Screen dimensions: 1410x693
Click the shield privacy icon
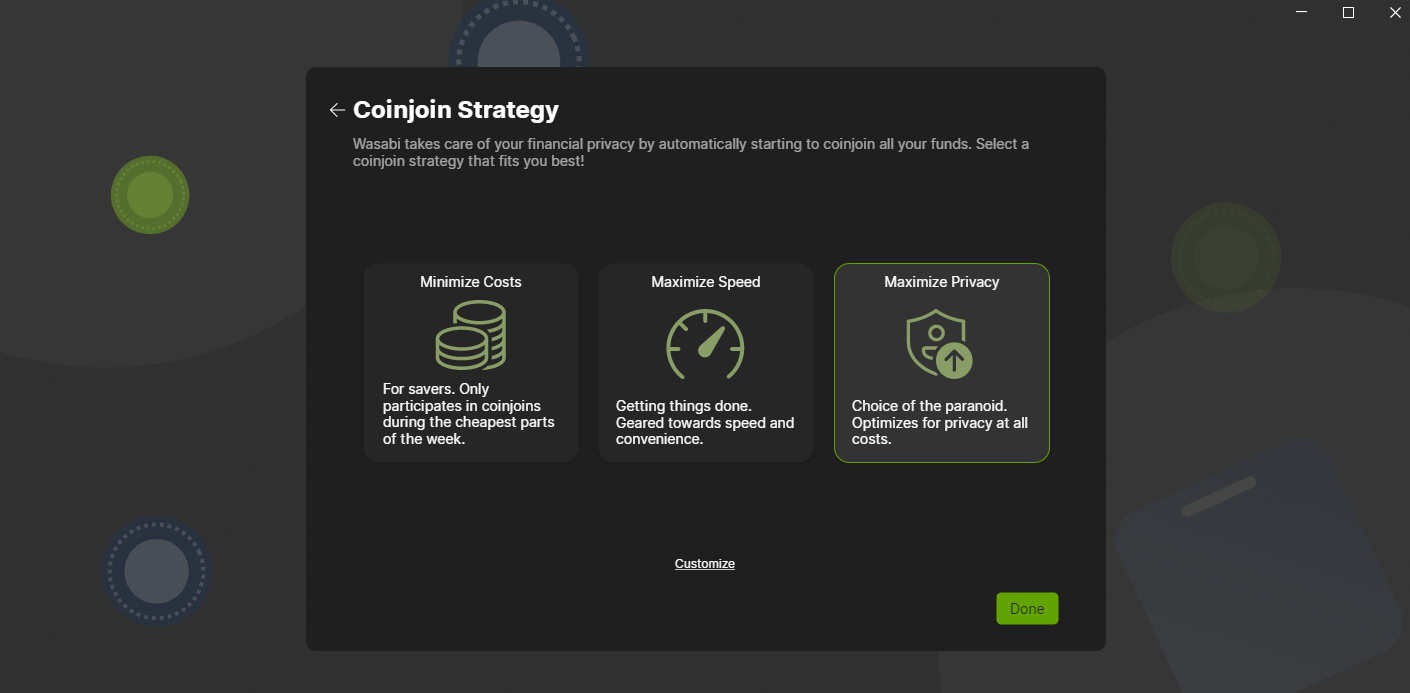pos(940,344)
